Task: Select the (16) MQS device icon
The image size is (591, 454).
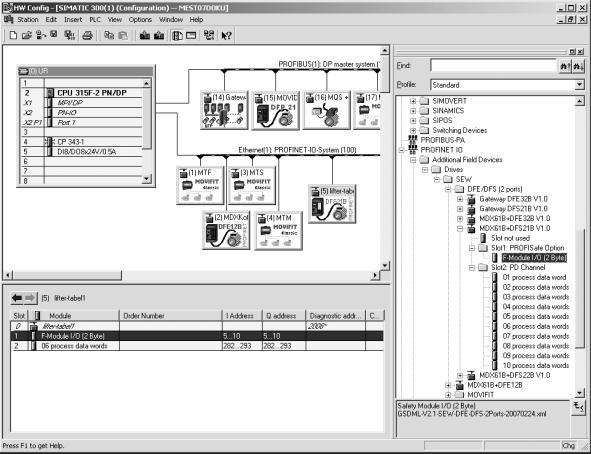Action: pyautogui.click(x=327, y=110)
